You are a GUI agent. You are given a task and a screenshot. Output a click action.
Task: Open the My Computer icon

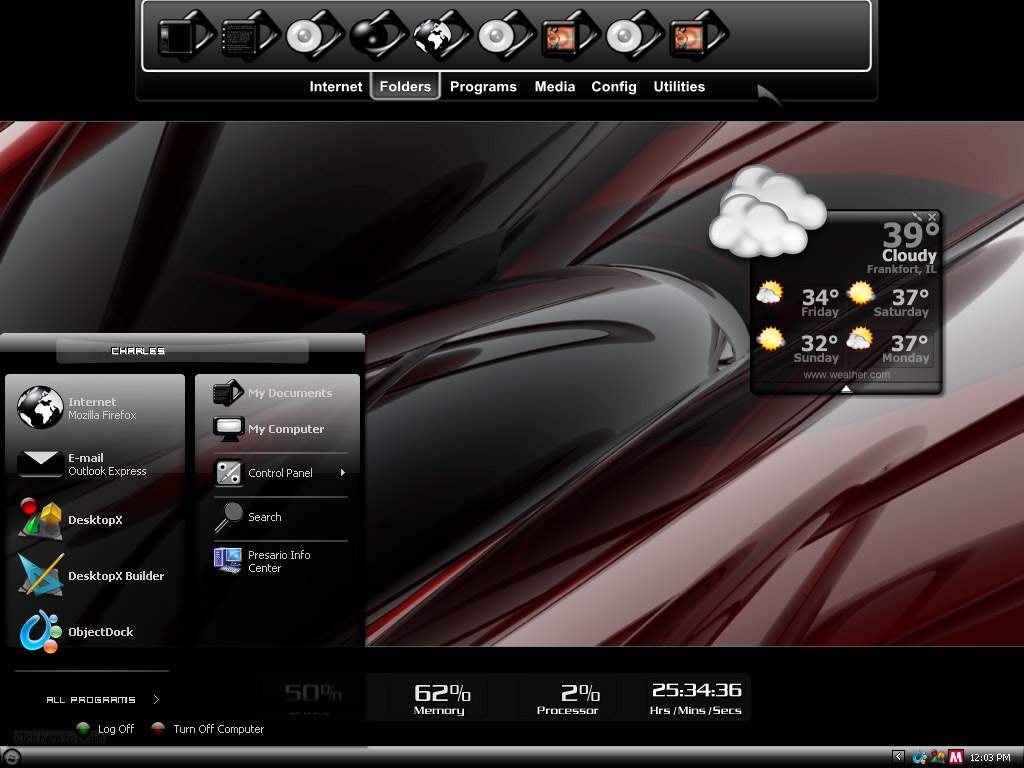[x=269, y=428]
